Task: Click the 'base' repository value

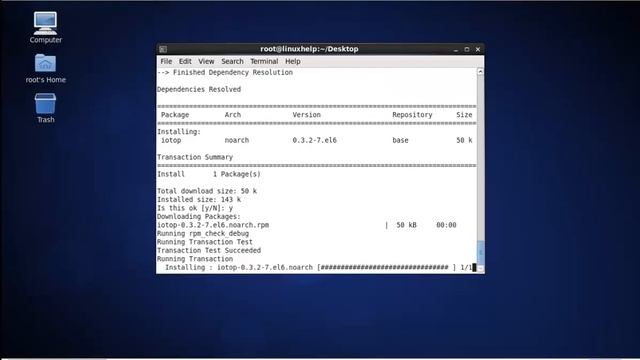Action: click(x=400, y=140)
